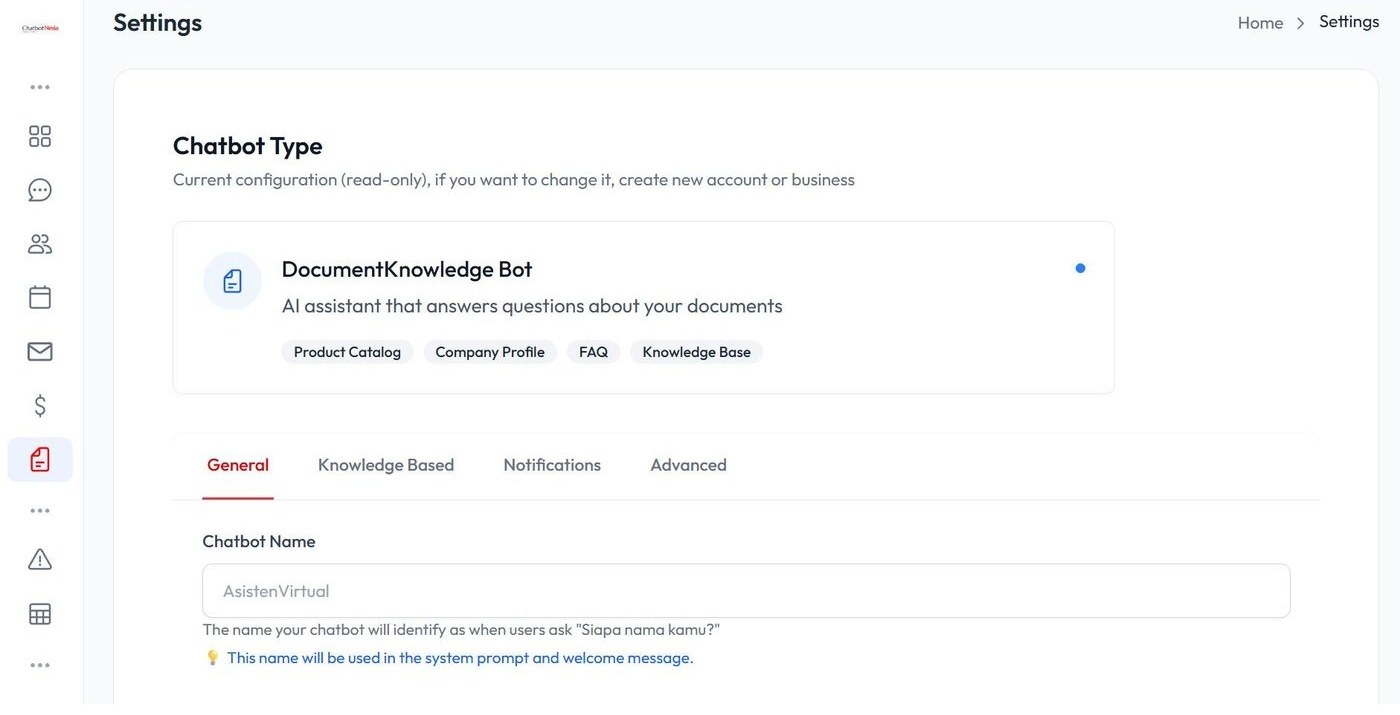Open the dashboard grid icon in sidebar
The height and width of the screenshot is (715, 1400).
pyautogui.click(x=40, y=136)
